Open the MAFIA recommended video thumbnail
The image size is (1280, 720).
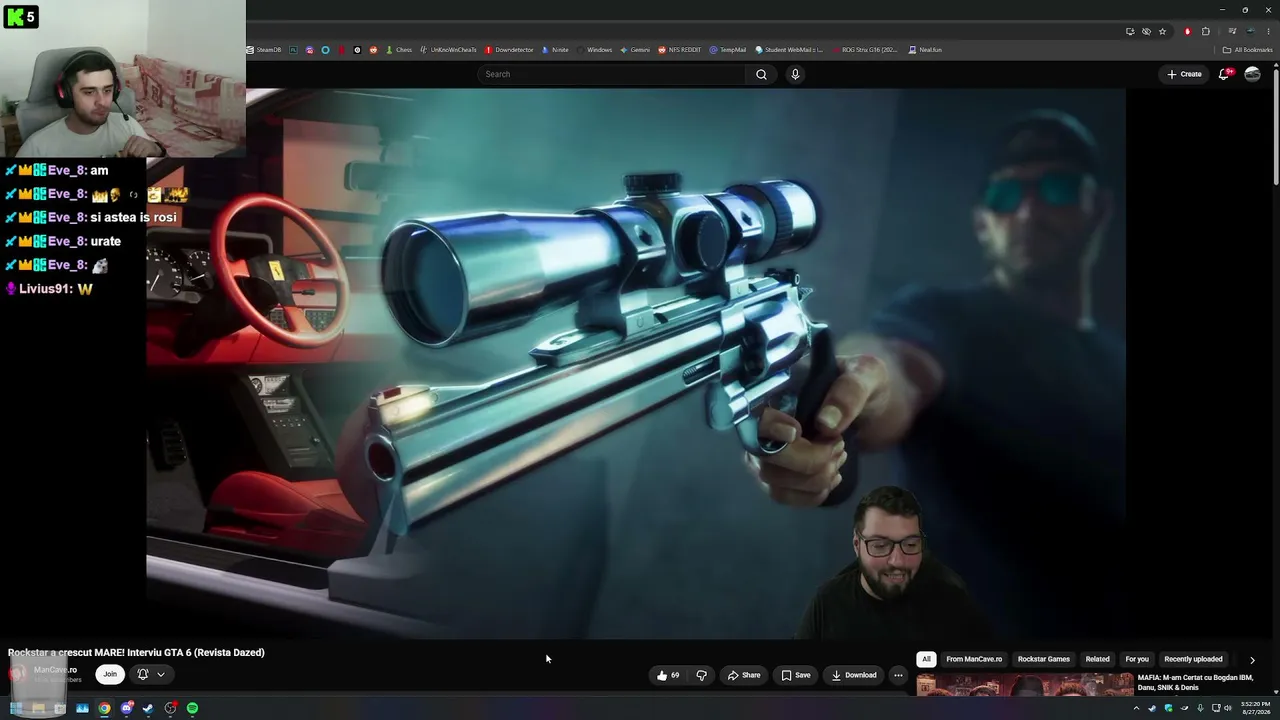[1025, 685]
